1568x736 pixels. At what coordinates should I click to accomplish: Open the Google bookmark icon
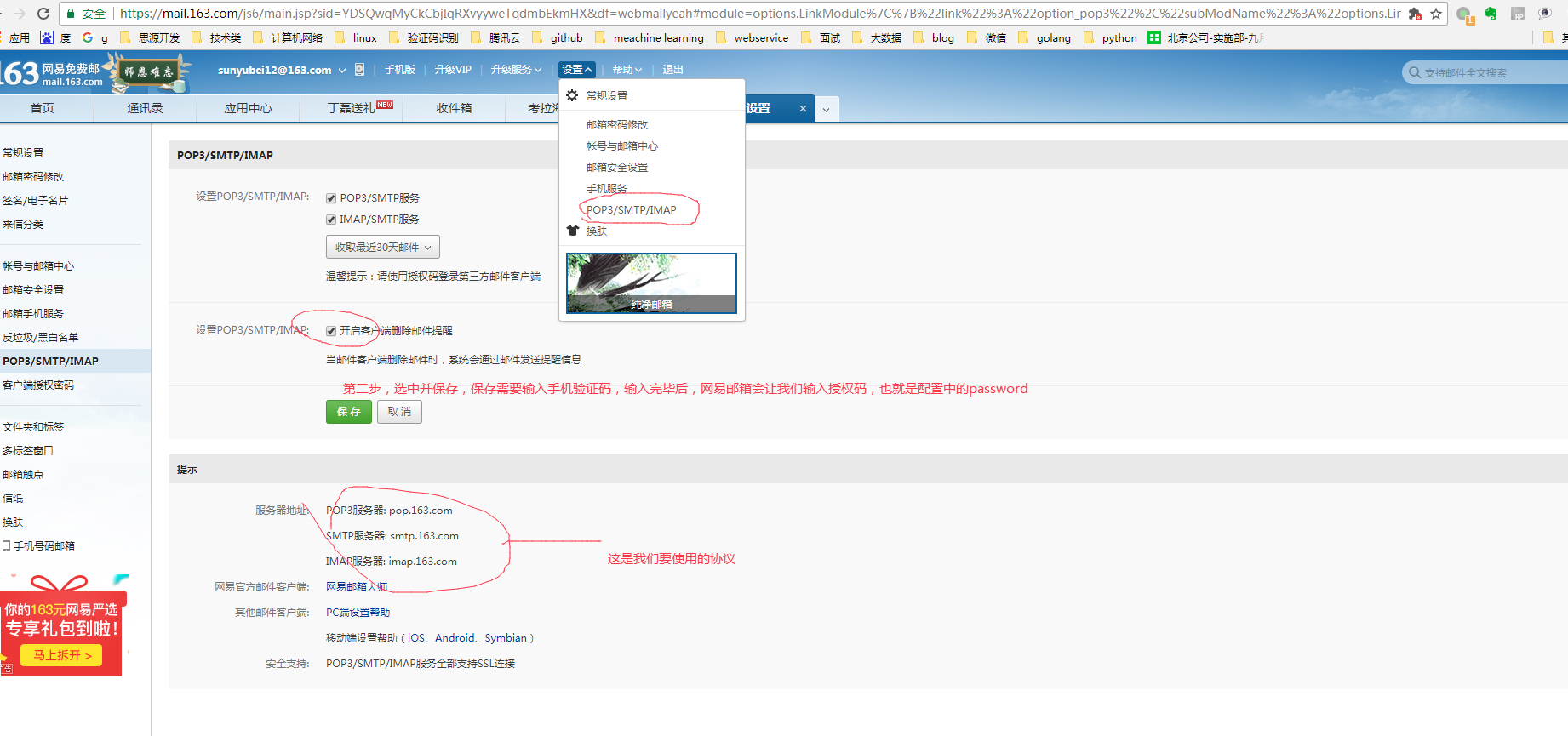(88, 37)
